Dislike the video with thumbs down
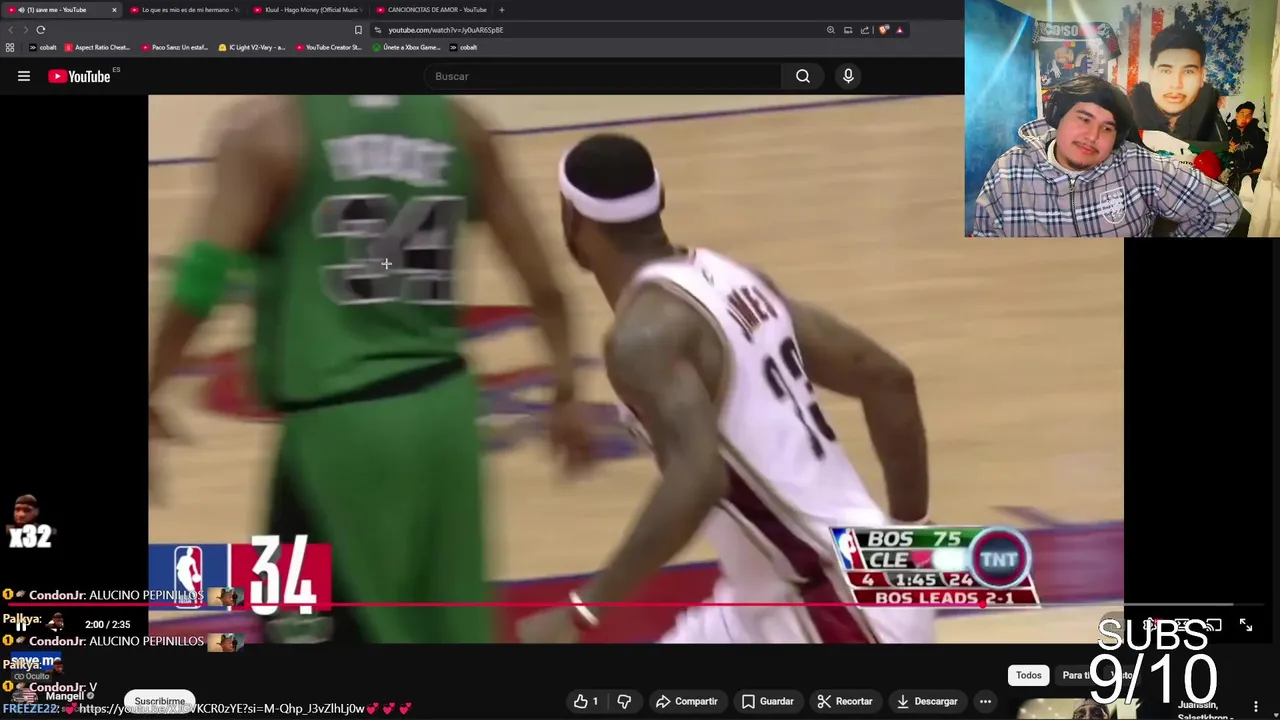Screen dimensions: 1280x720 pos(624,701)
